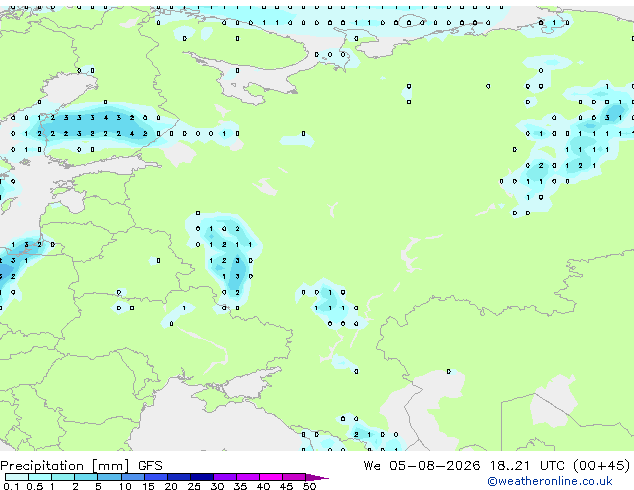Image resolution: width=634 pixels, height=490 pixels.
Task: Click the '18..21 UTC' time label
Action: (x=525, y=466)
